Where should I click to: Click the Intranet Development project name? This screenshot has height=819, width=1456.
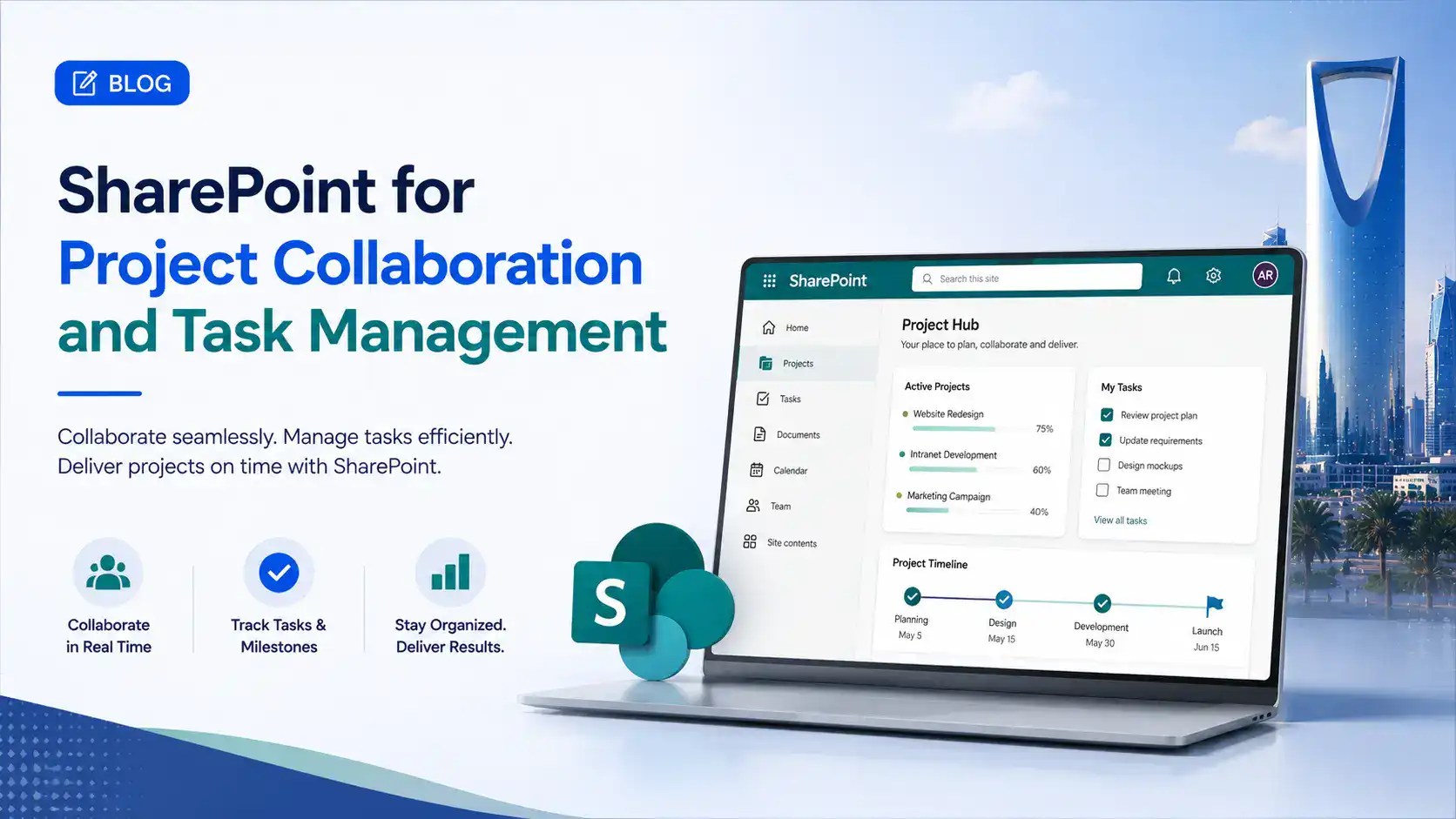[x=954, y=454]
